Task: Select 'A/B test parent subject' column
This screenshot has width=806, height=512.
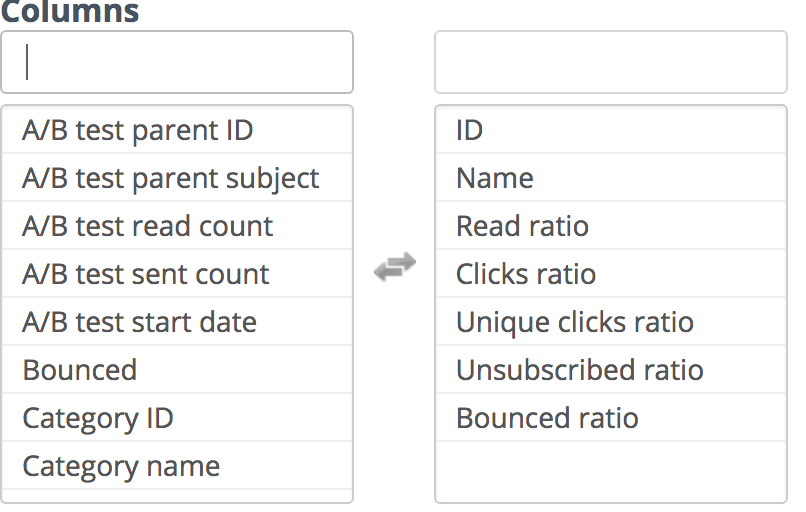Action: [x=177, y=178]
